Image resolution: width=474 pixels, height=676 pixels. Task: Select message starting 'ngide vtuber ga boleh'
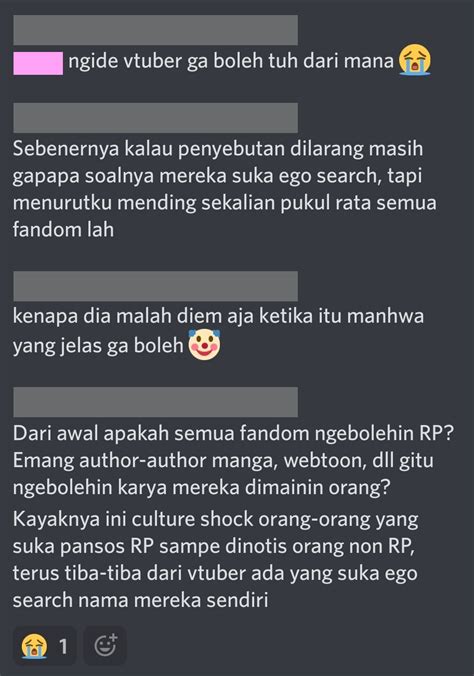pyautogui.click(x=231, y=61)
